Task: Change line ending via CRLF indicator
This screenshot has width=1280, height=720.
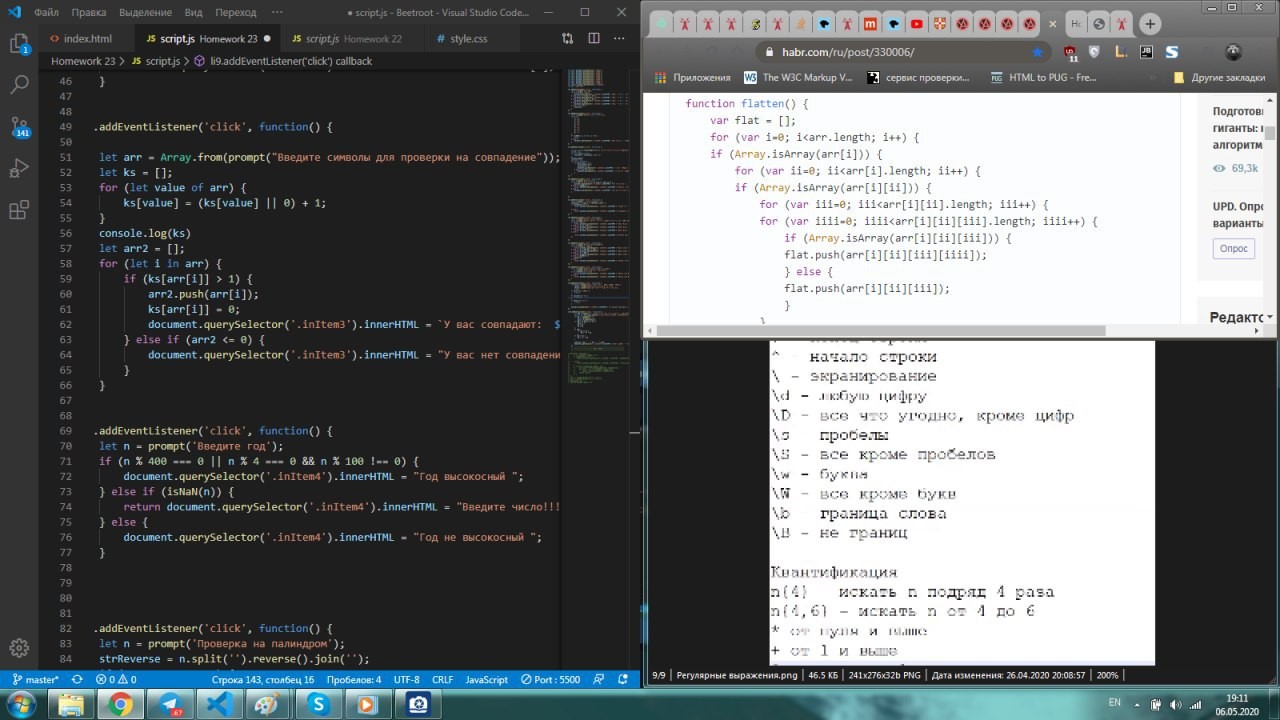Action: point(442,679)
